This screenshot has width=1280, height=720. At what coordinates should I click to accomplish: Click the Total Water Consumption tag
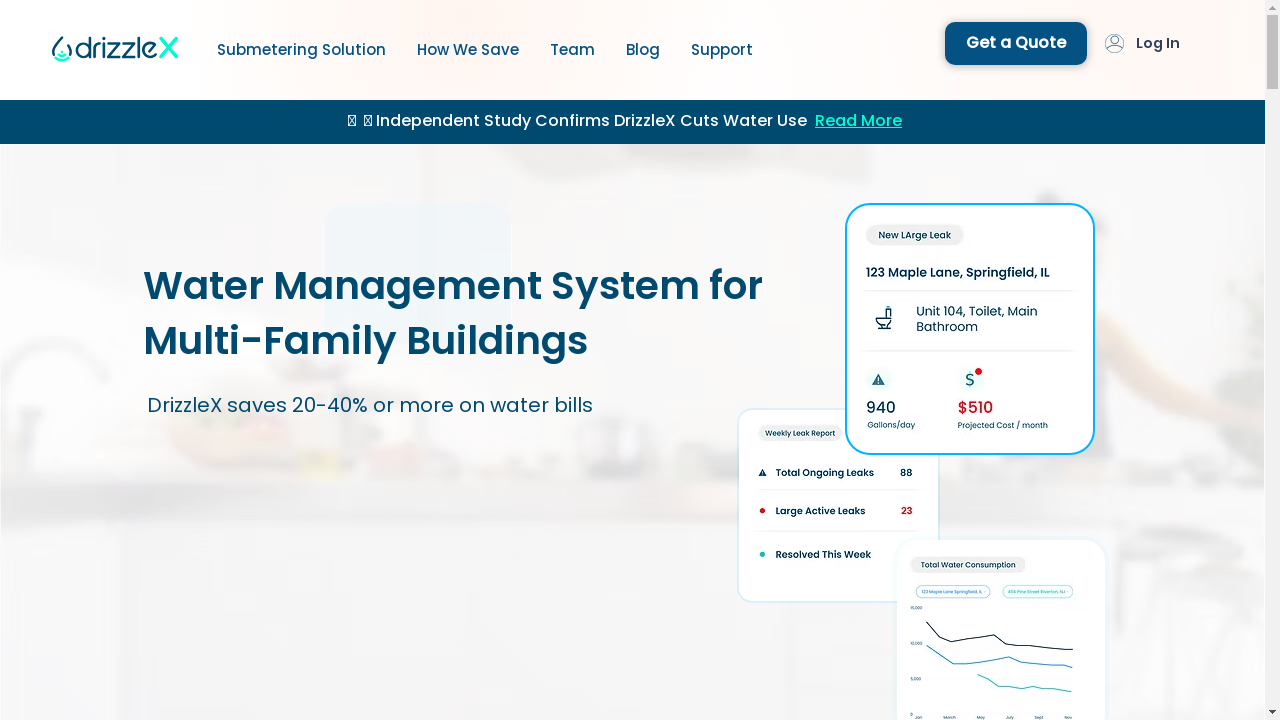(968, 565)
